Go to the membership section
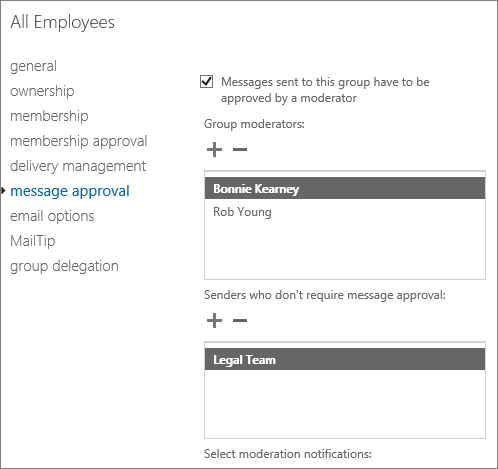 click(49, 116)
